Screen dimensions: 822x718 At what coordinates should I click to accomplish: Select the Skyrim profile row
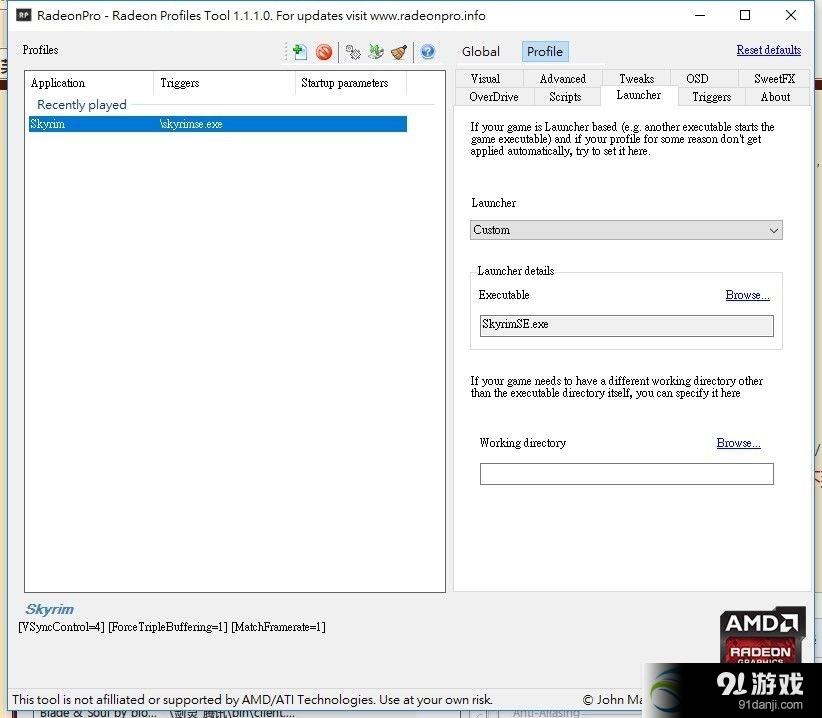tap(218, 124)
